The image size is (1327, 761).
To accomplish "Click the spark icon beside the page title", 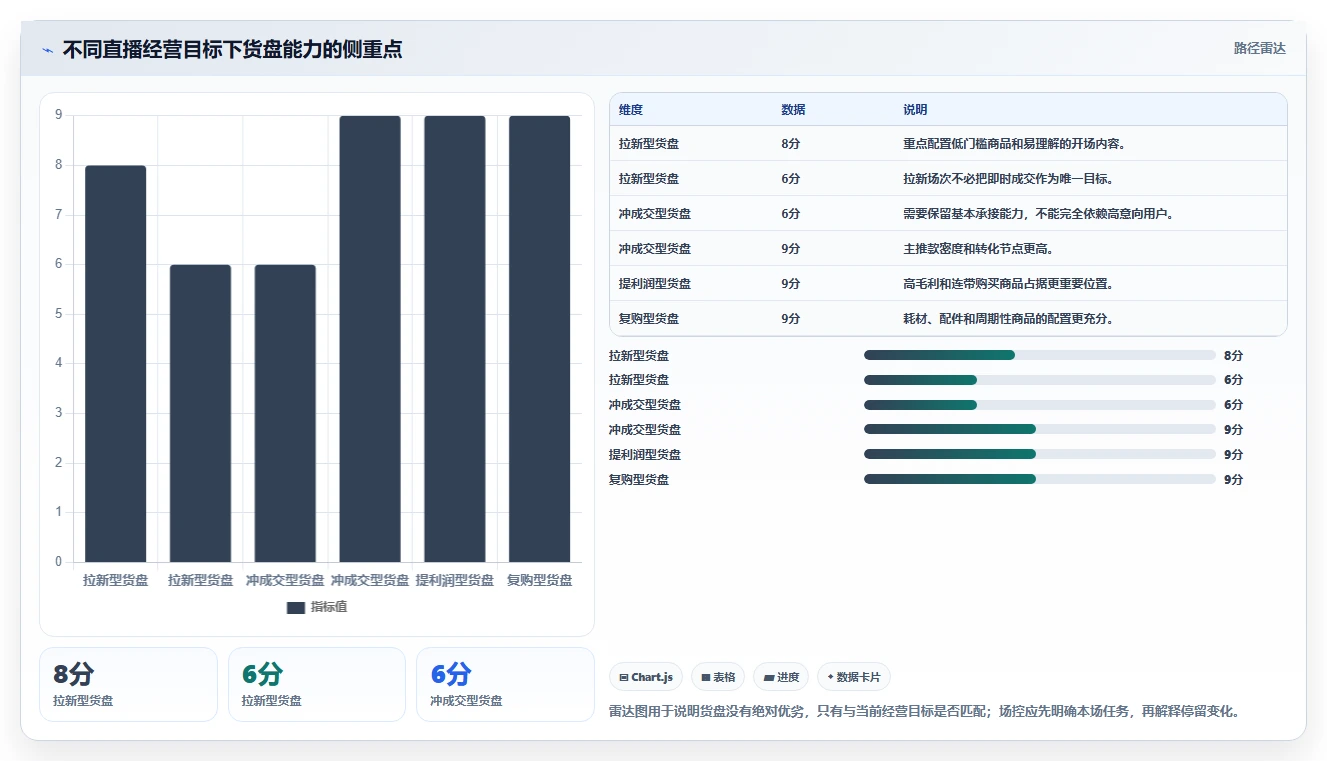I will coord(48,50).
